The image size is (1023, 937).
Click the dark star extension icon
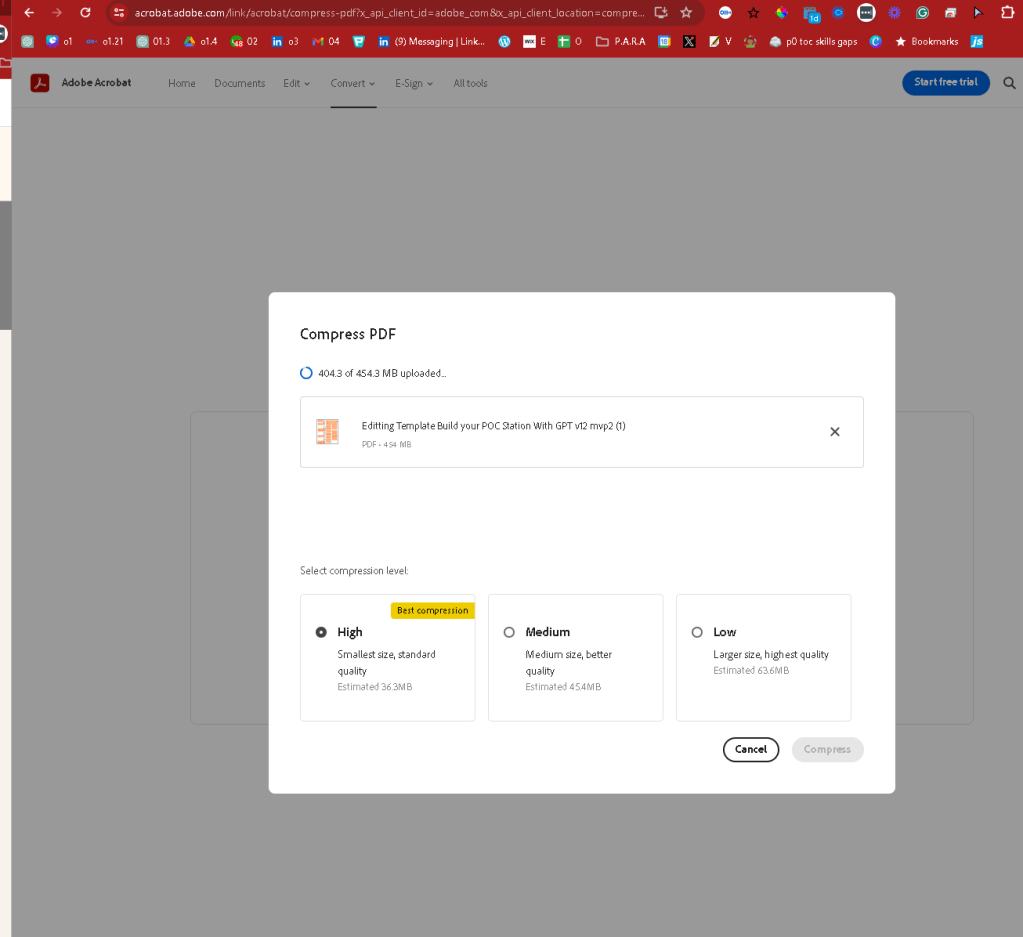pos(753,12)
